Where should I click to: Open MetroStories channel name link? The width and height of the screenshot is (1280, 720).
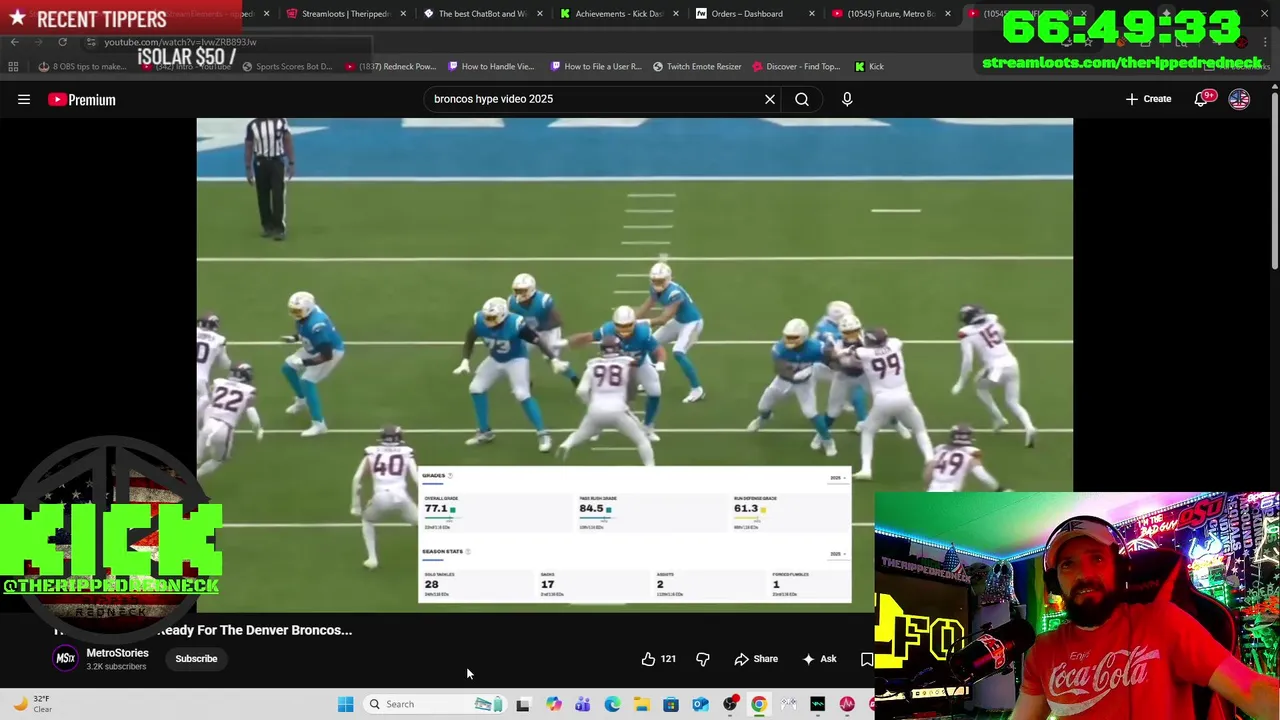(x=117, y=653)
